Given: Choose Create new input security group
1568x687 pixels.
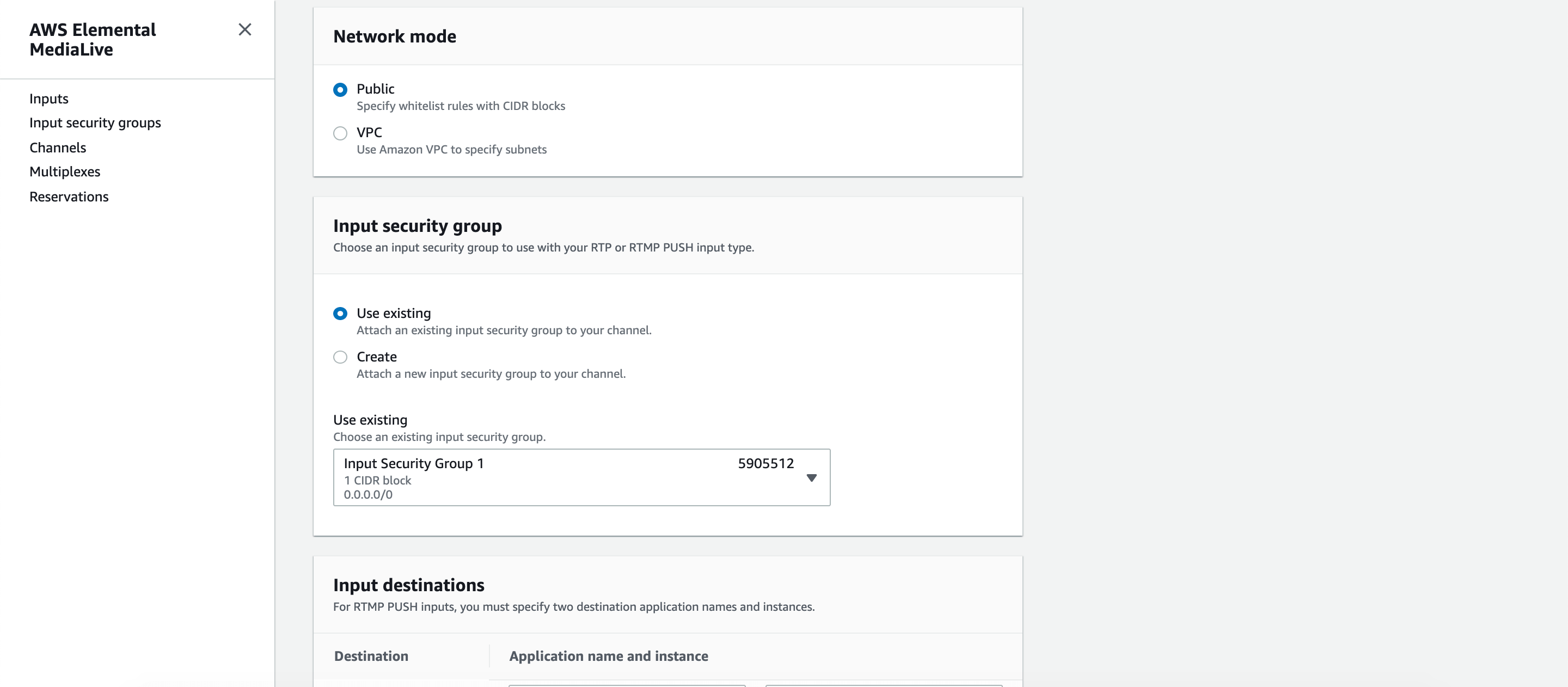Looking at the screenshot, I should (x=340, y=357).
